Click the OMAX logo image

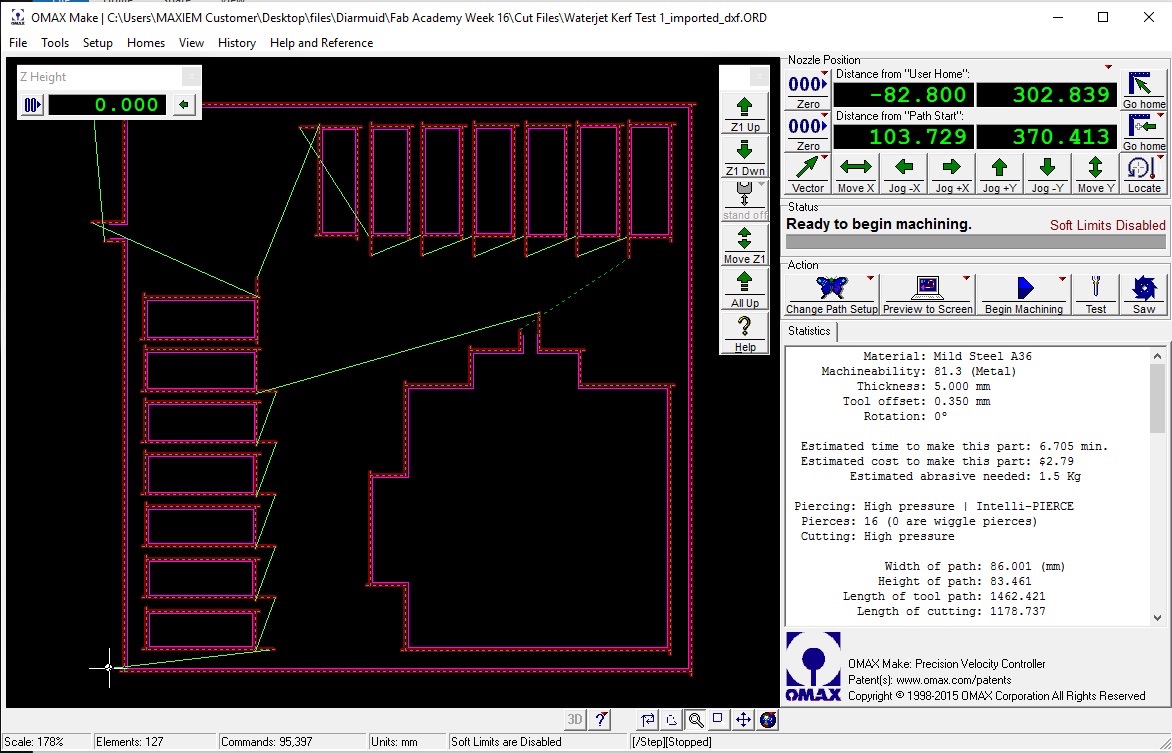click(x=813, y=666)
